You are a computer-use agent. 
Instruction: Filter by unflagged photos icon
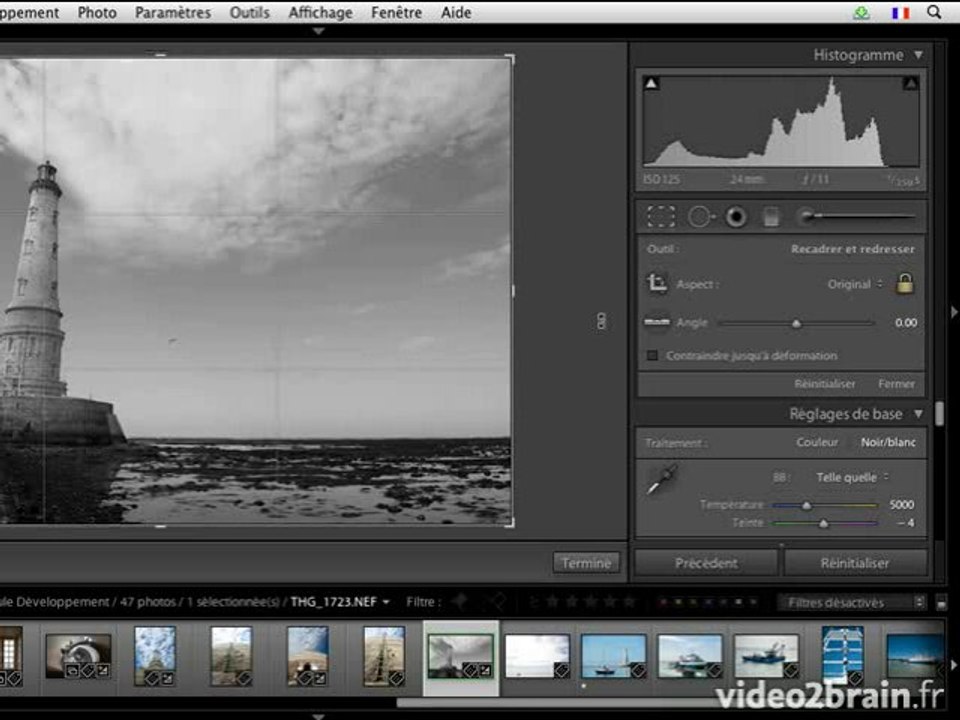497,602
